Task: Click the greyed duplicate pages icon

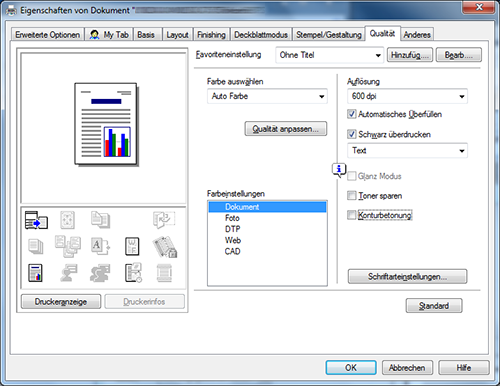Action: tap(100, 220)
